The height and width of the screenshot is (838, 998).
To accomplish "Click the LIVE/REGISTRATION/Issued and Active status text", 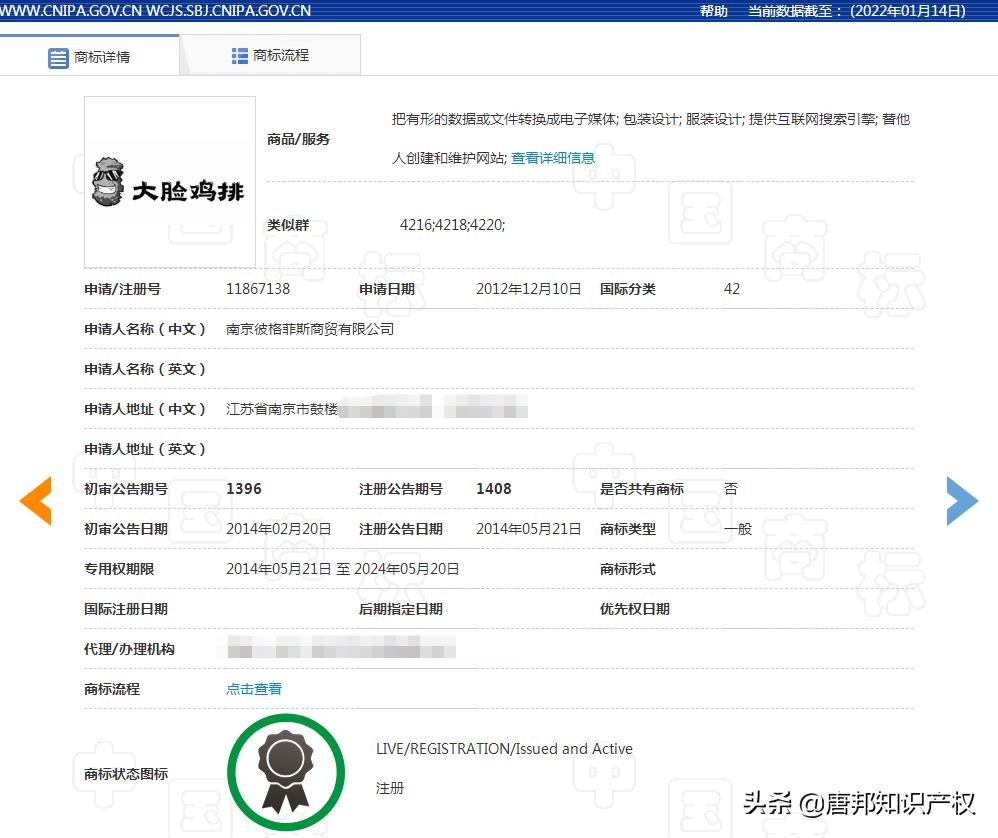I will click(504, 749).
